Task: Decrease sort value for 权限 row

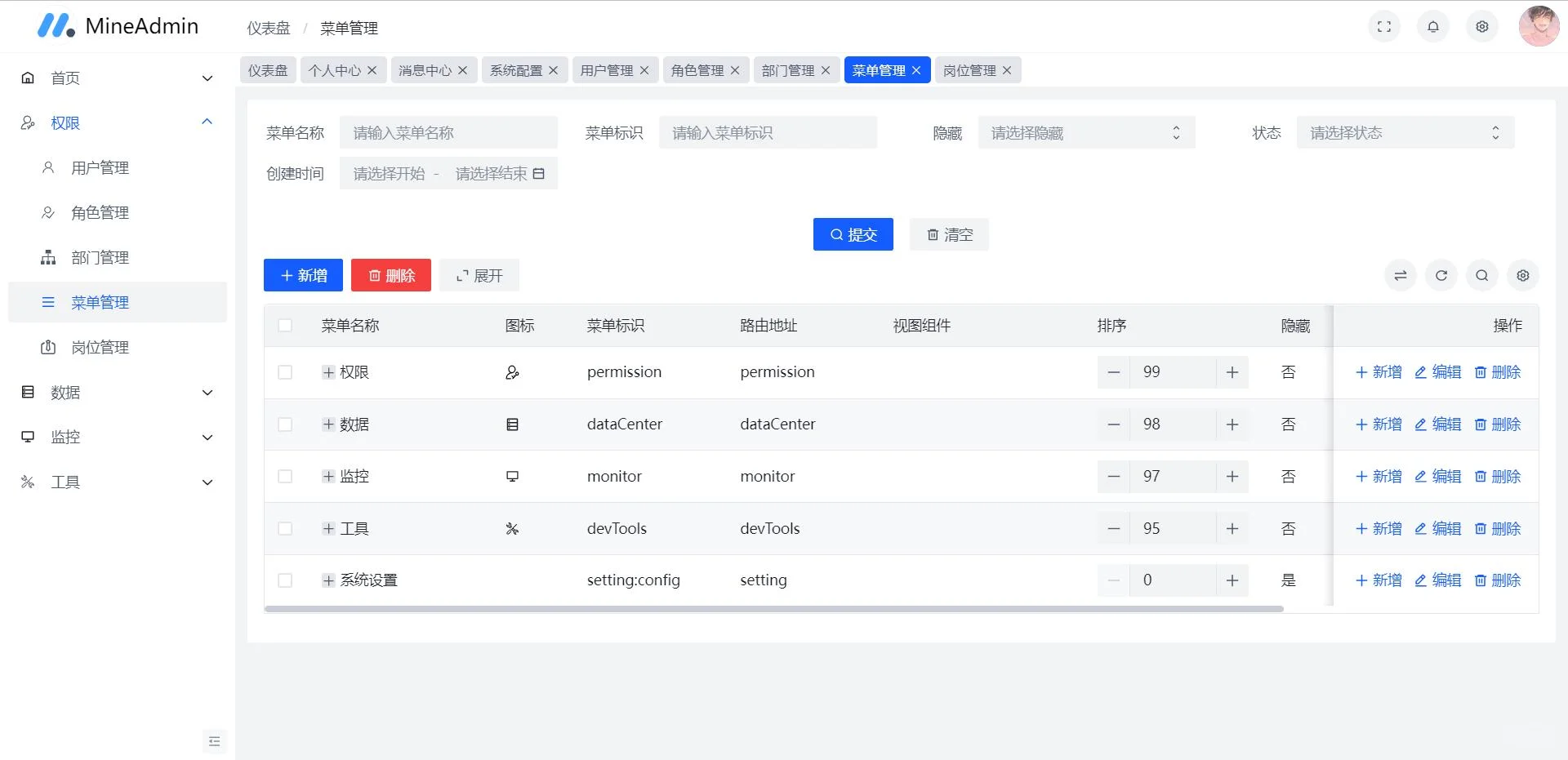Action: pyautogui.click(x=1114, y=372)
